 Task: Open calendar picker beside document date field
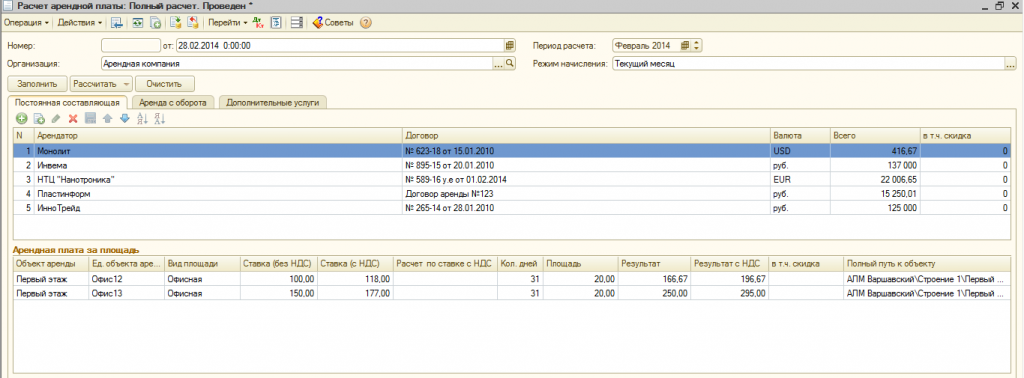pyautogui.click(x=509, y=46)
